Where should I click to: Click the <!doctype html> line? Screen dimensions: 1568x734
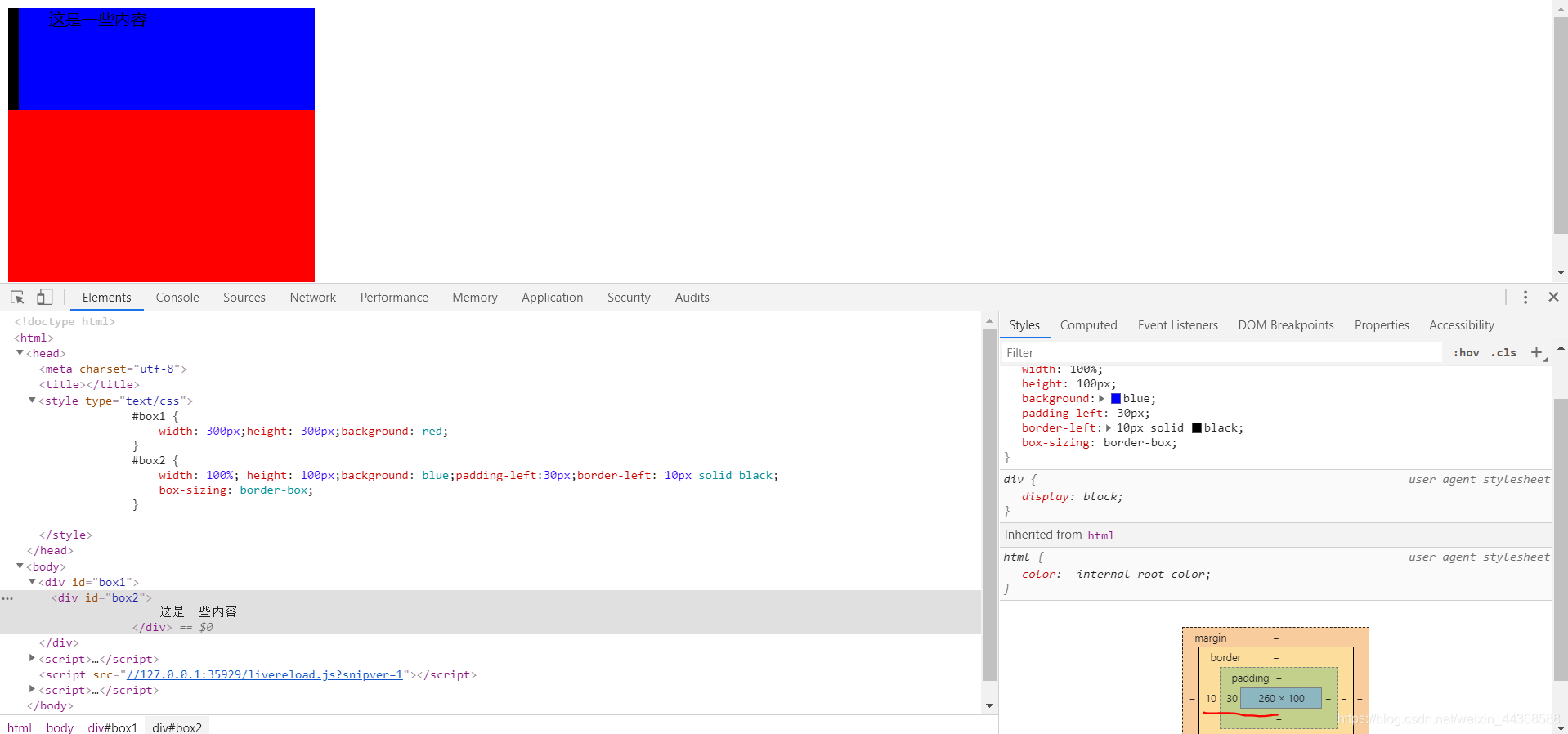tap(65, 321)
